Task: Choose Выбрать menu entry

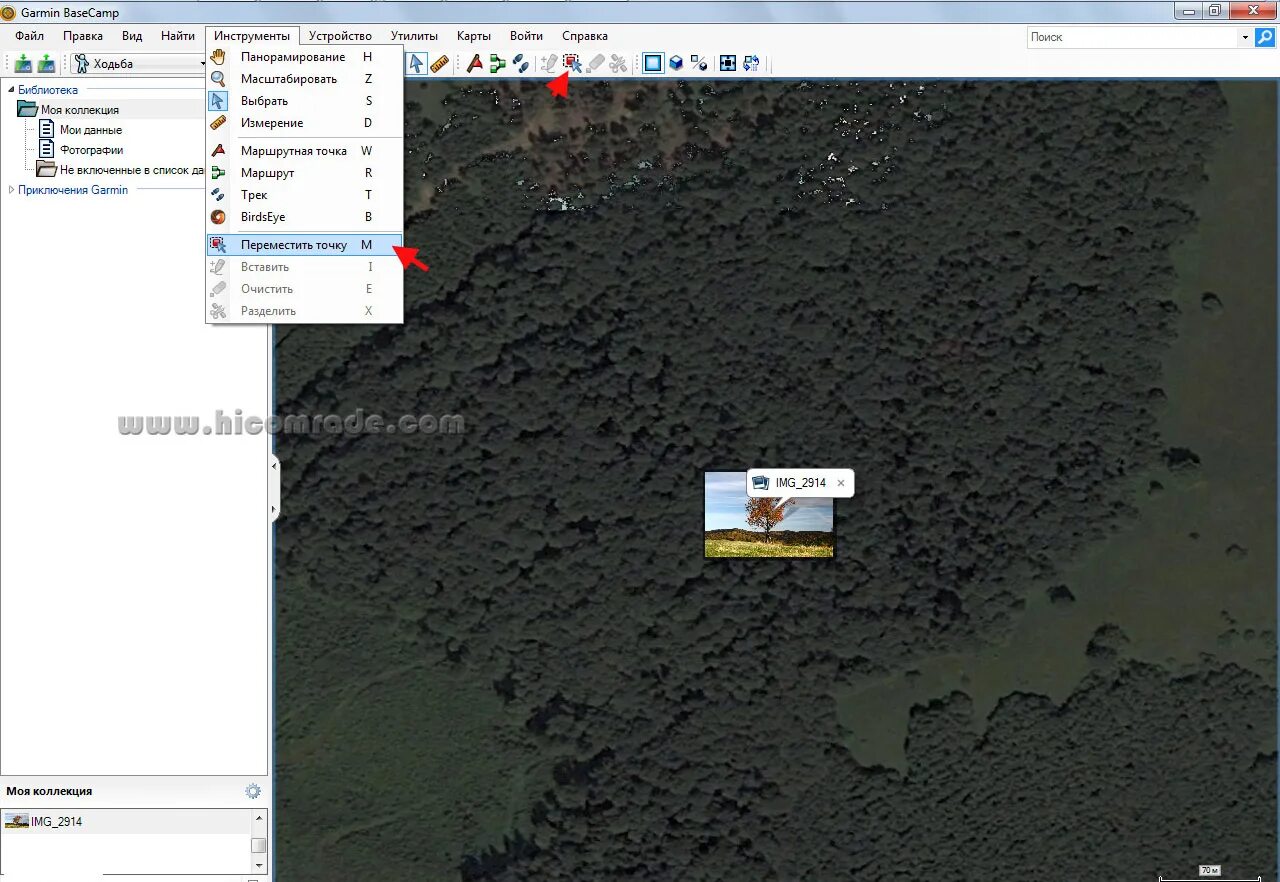Action: pyautogui.click(x=304, y=101)
